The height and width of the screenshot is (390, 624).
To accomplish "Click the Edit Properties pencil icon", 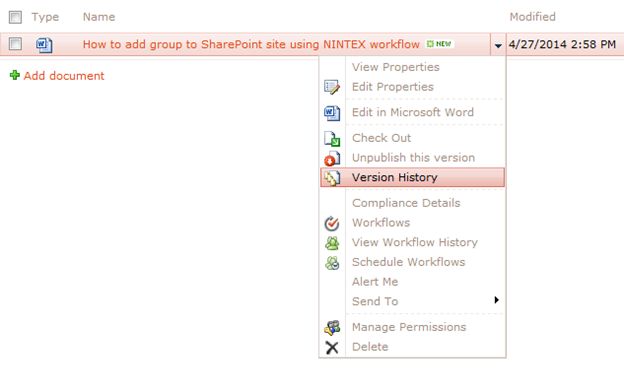I will [x=332, y=87].
